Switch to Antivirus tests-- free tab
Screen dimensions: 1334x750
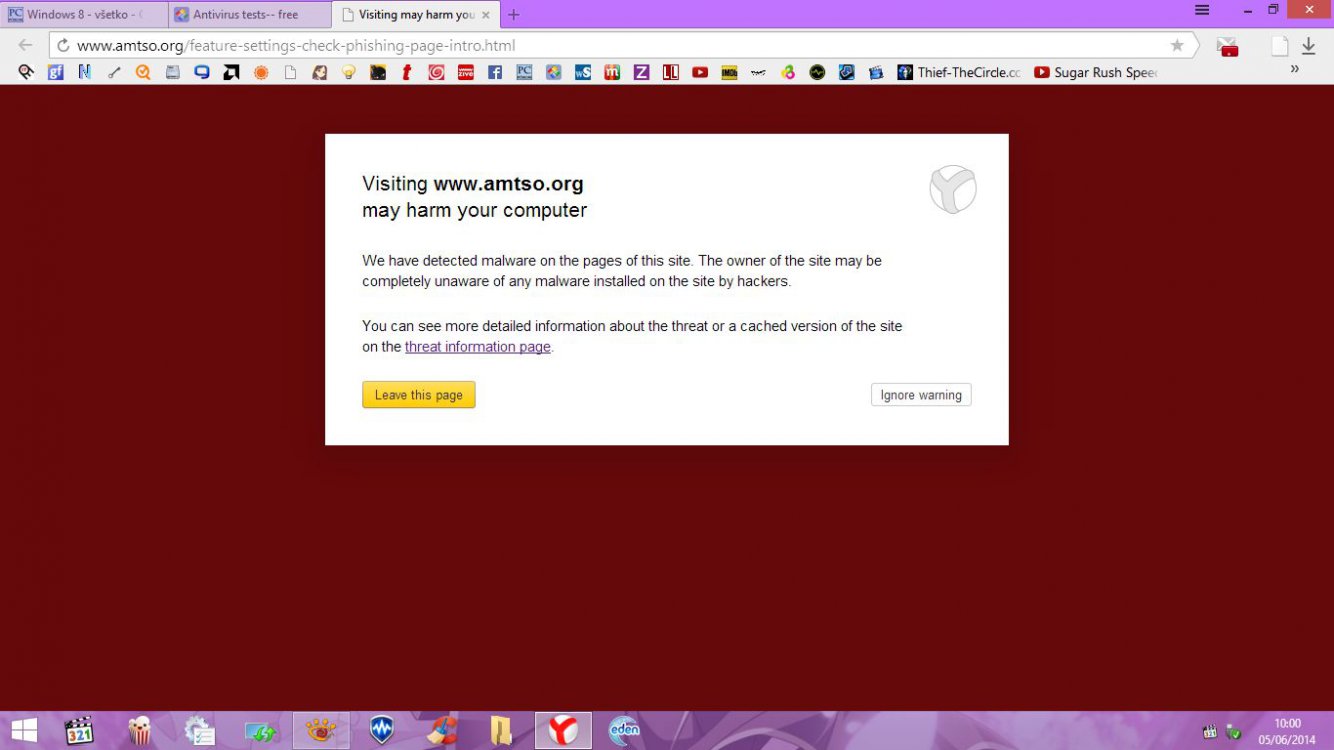(x=248, y=15)
